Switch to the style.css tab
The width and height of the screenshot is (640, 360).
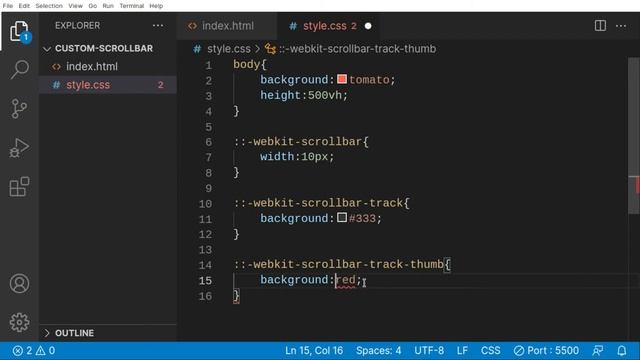pos(329,26)
